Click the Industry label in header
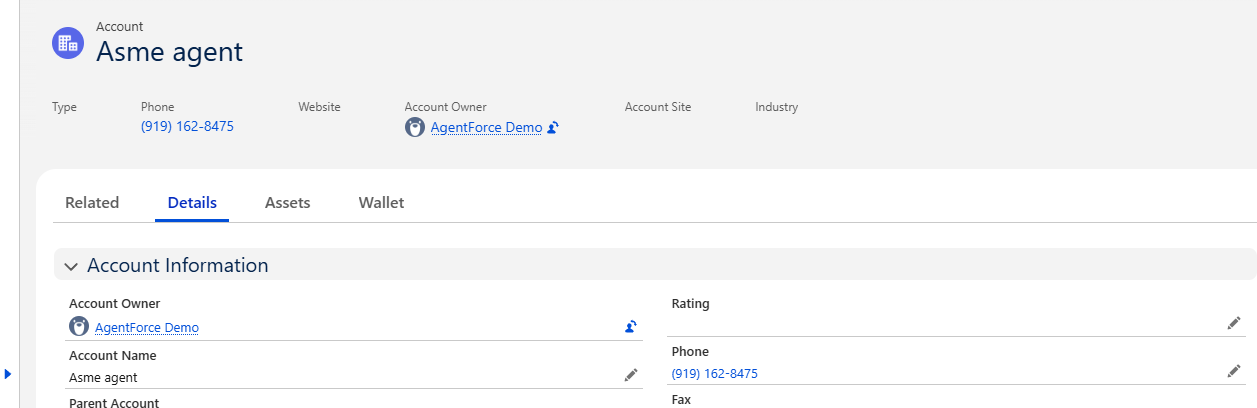The image size is (1257, 408). click(x=777, y=107)
